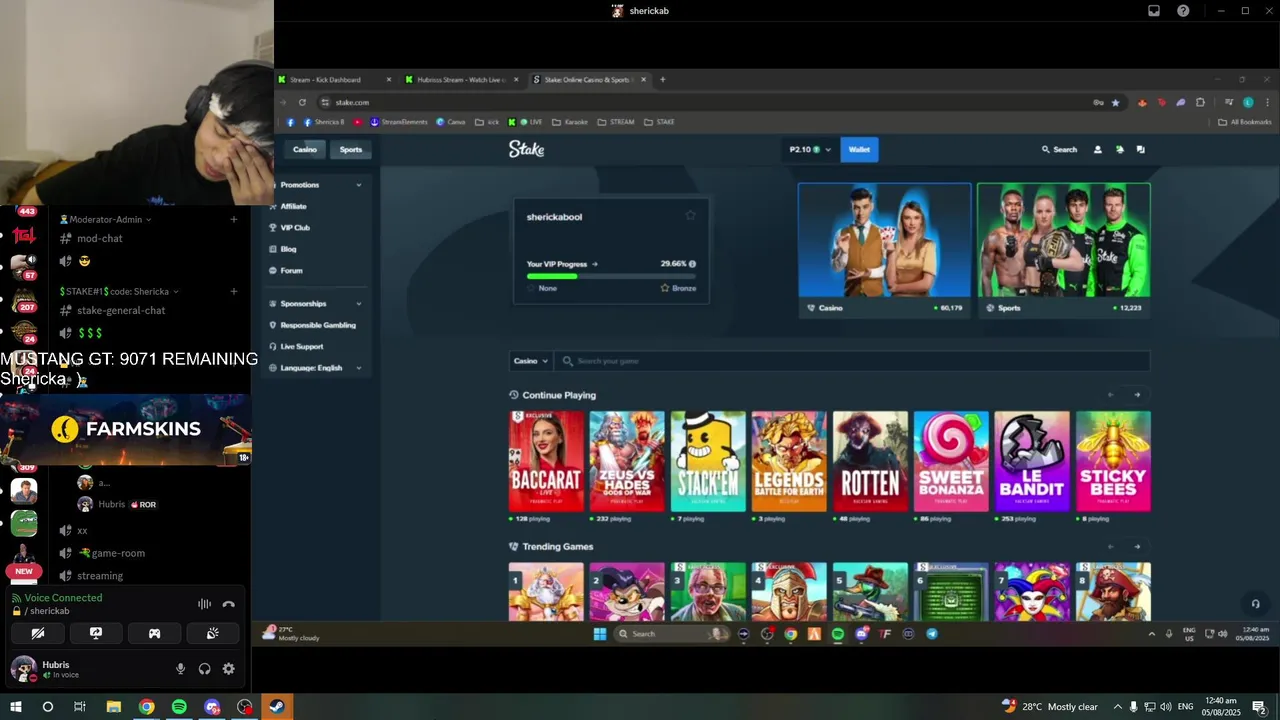Open the All Bookmarks folder
Image resolution: width=1280 pixels, height=720 pixels.
(1244, 122)
